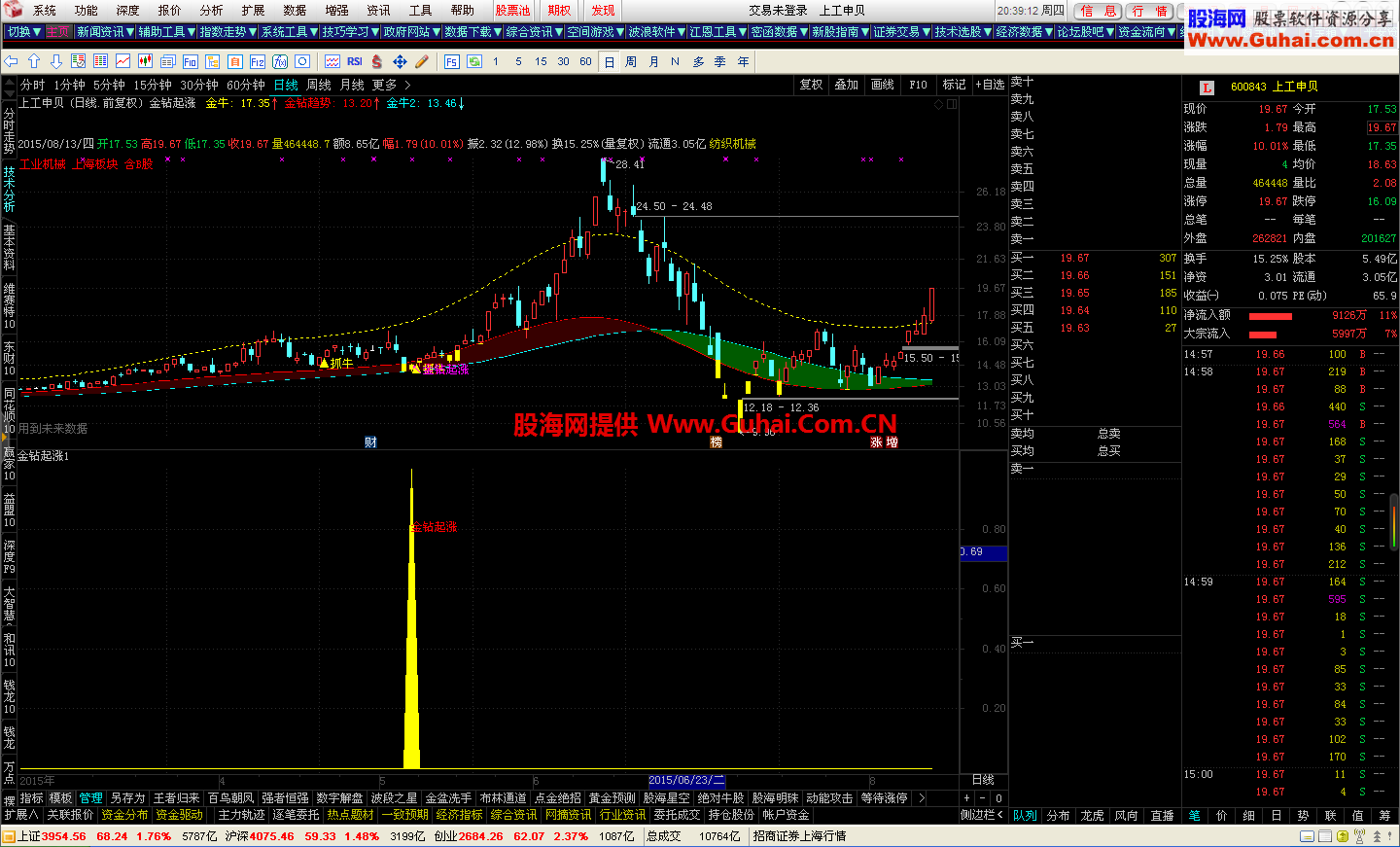Screen dimensions: 1400x847
Task: Click the red L stock marker icon
Action: click(x=1207, y=88)
